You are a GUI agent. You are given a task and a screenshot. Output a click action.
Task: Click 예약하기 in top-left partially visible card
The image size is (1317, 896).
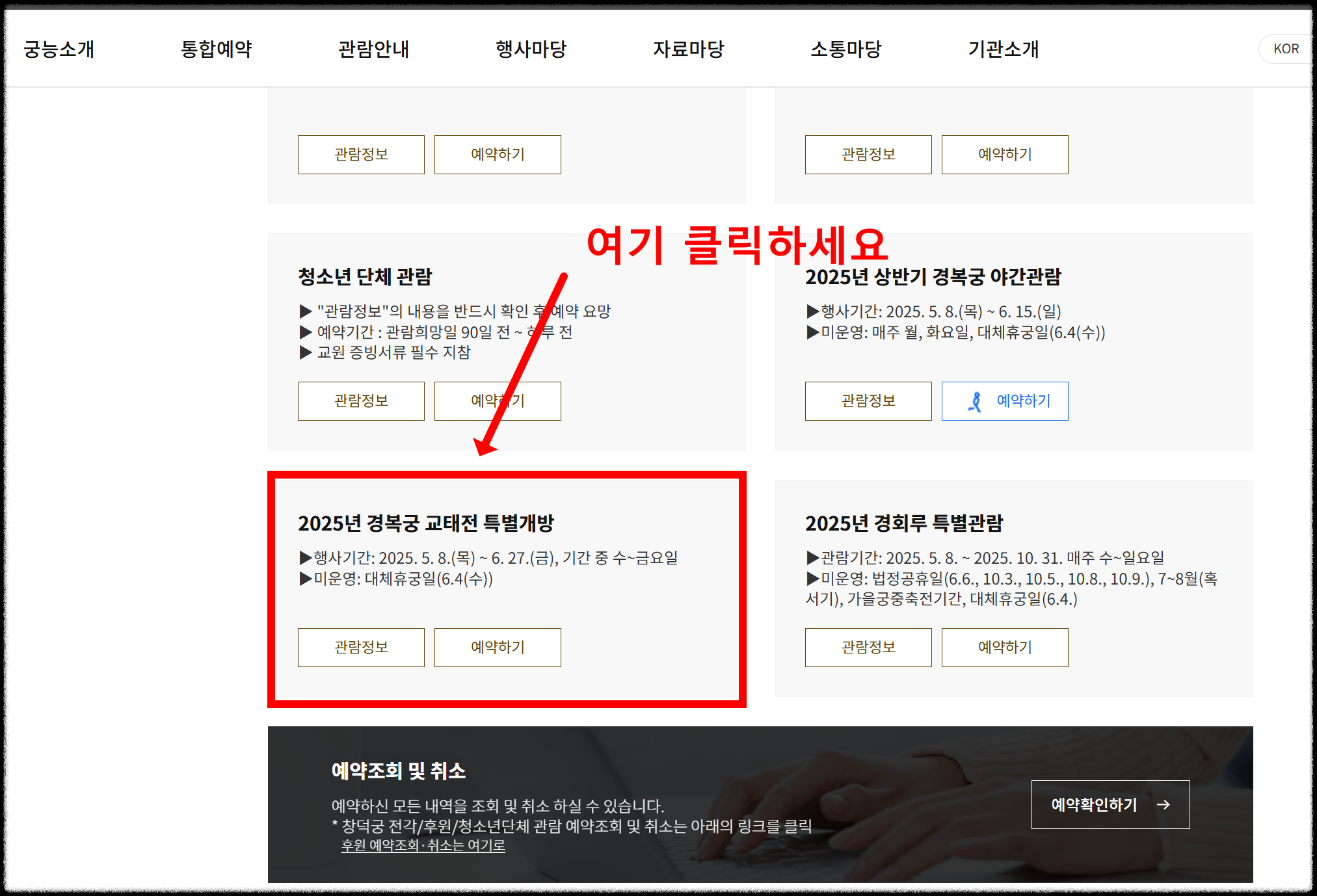(498, 155)
